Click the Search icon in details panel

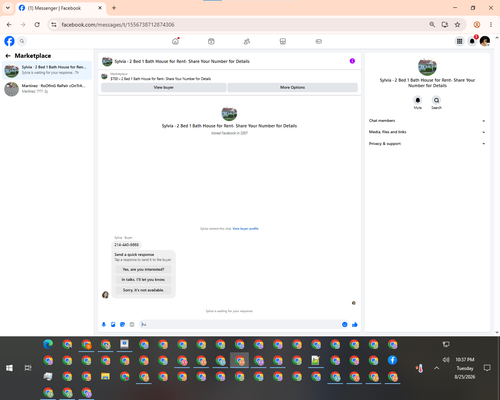(436, 100)
